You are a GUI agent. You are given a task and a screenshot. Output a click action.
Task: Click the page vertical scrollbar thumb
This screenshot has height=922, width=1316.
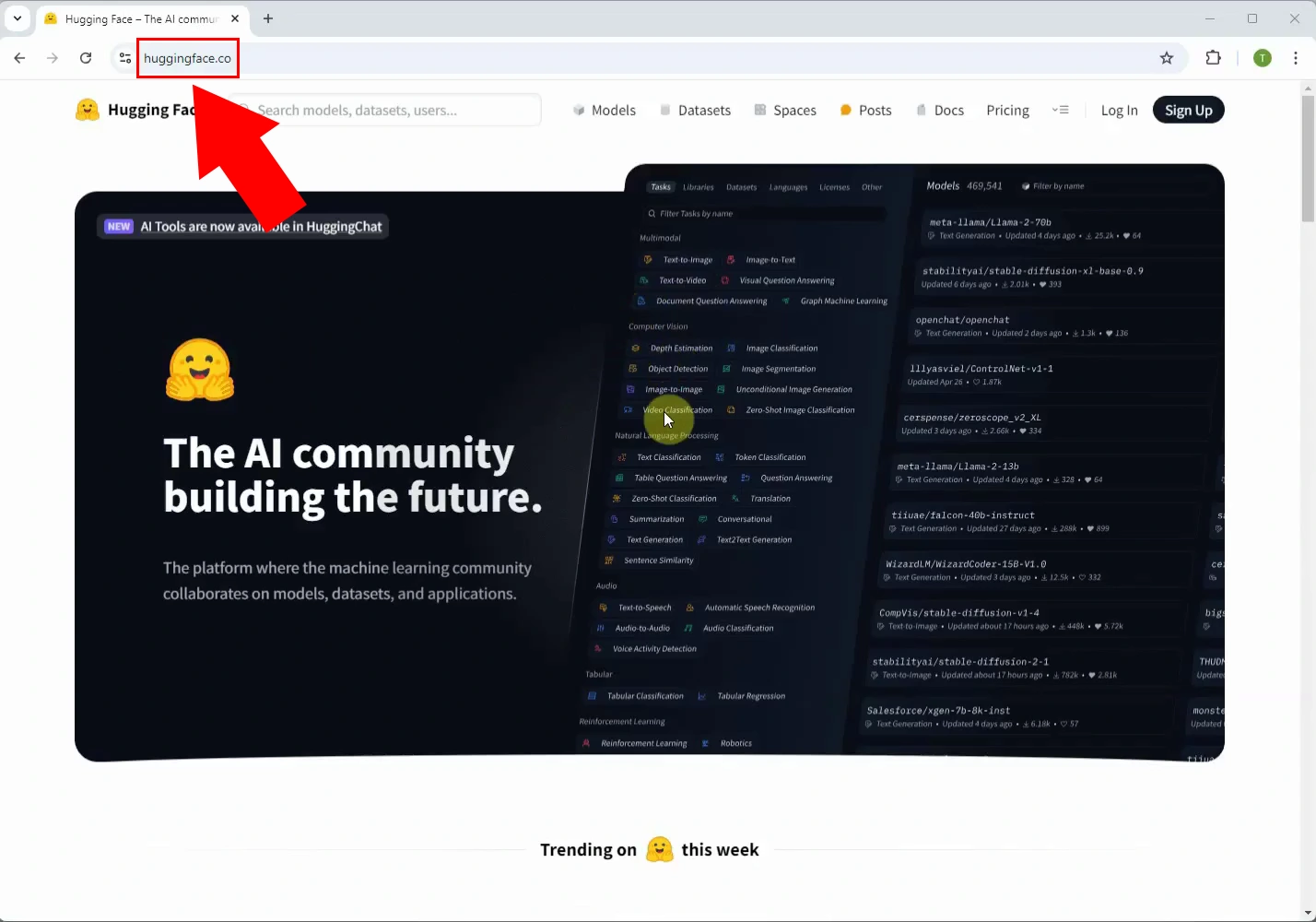point(1308,159)
